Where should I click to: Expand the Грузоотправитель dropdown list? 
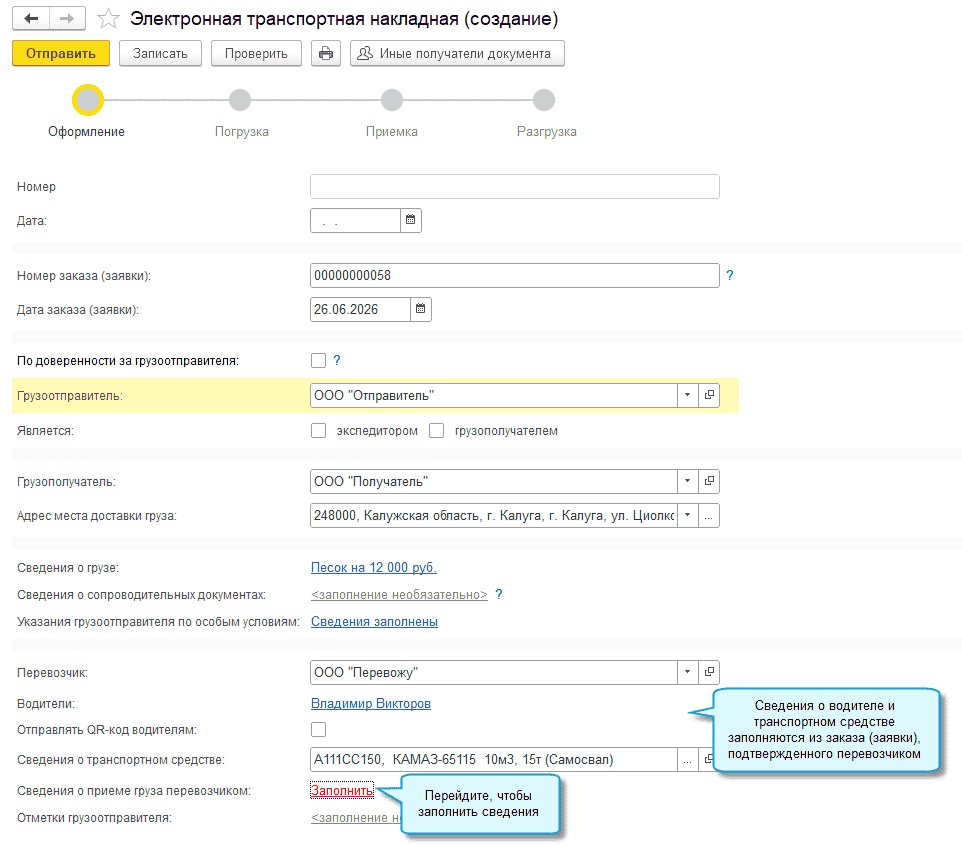coord(687,395)
